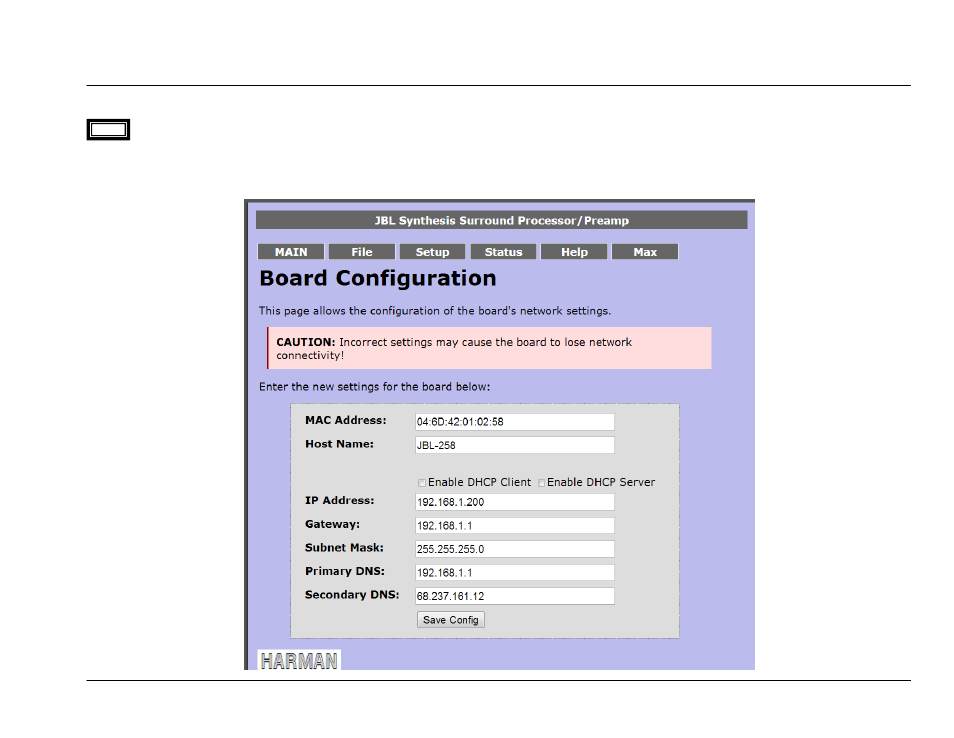Click the 'JBL Synthesis Surround Processor/Preamp' title
Screen dimensions: 954x738
[501, 220]
